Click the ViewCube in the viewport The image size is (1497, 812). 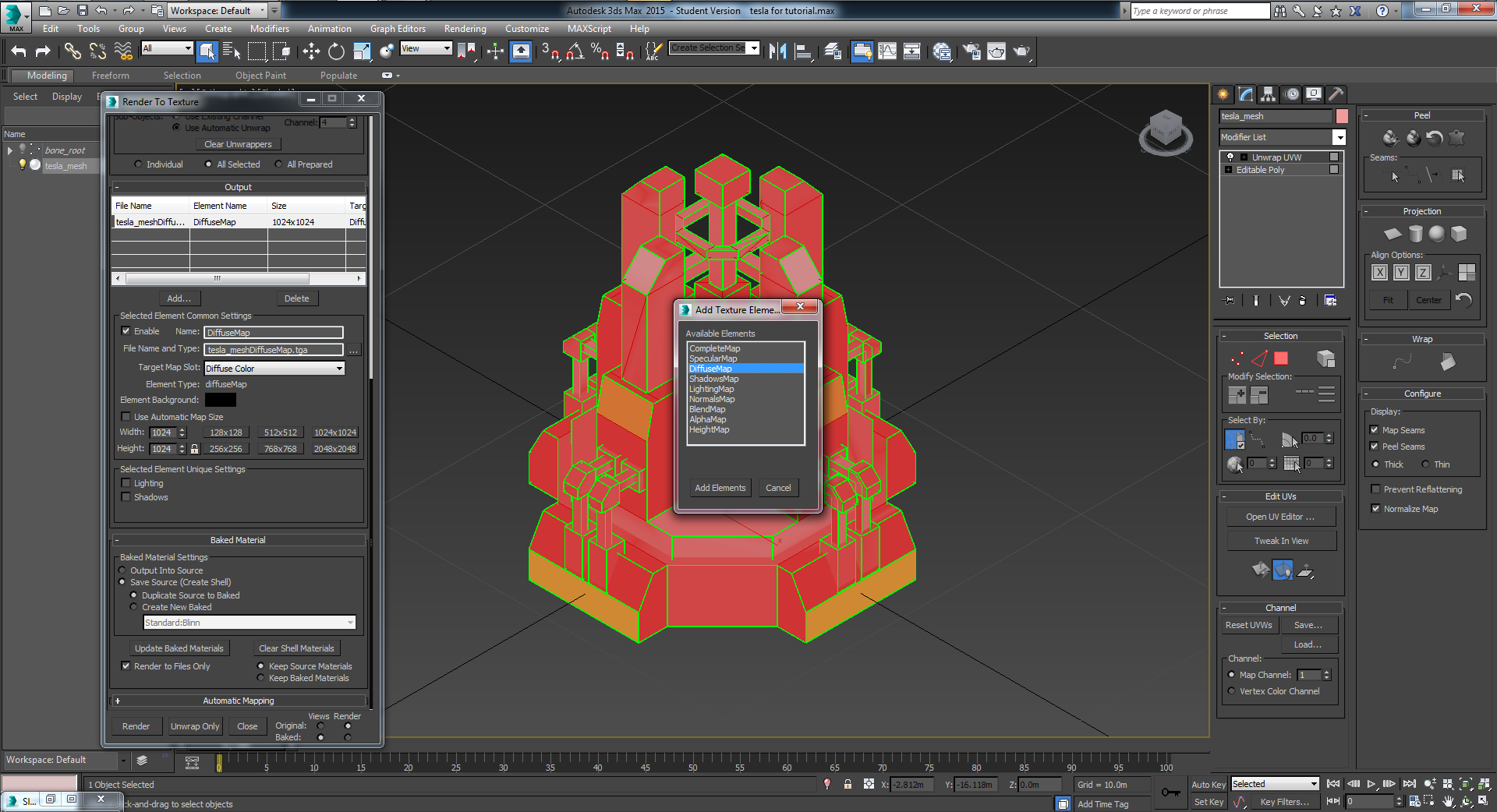coord(1166,131)
